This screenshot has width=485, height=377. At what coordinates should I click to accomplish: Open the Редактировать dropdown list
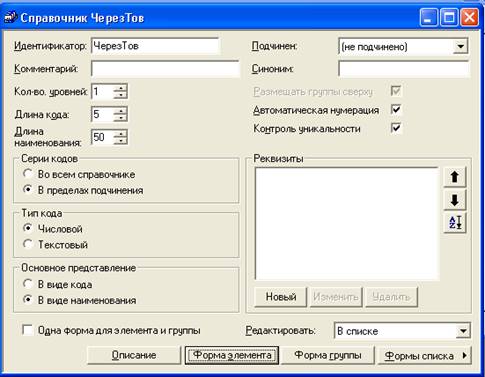[463, 331]
